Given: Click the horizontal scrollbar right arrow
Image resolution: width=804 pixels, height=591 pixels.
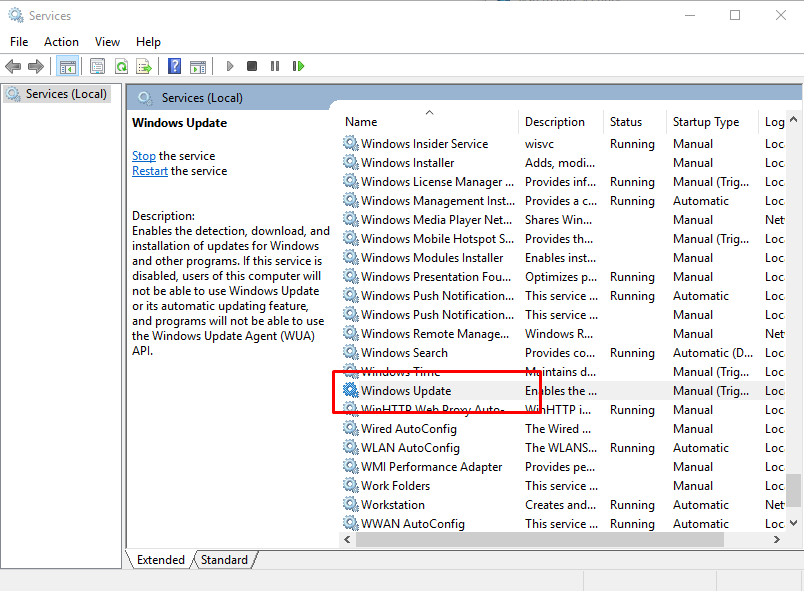Looking at the screenshot, I should point(777,539).
